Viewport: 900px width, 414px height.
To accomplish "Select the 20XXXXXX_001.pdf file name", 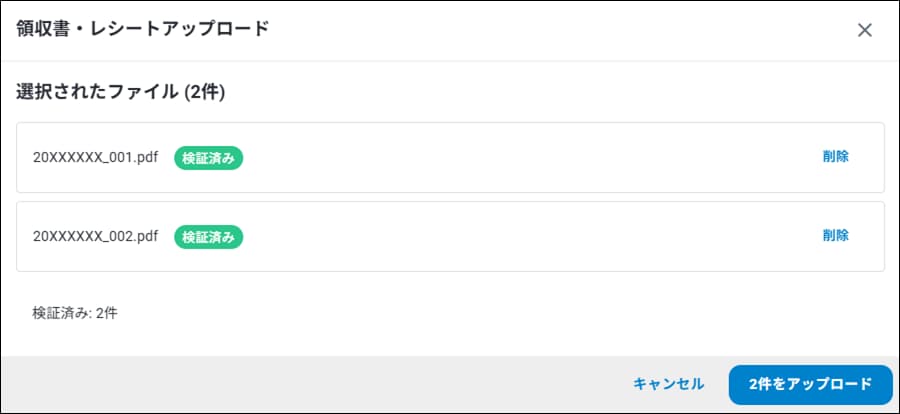I will [96, 157].
